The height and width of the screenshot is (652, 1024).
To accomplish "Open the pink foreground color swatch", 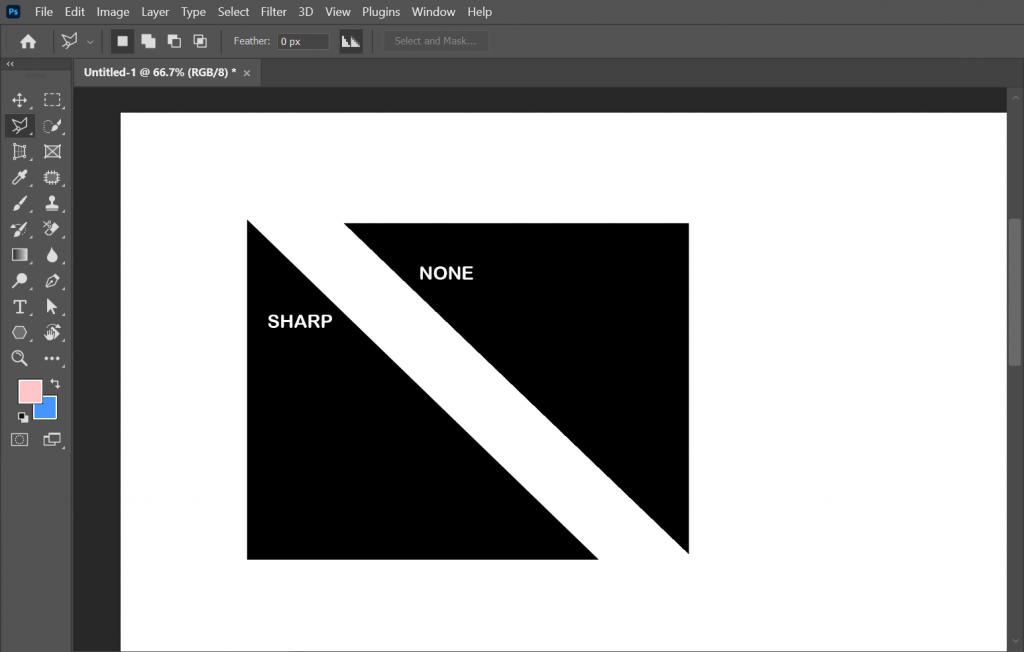I will (x=29, y=391).
